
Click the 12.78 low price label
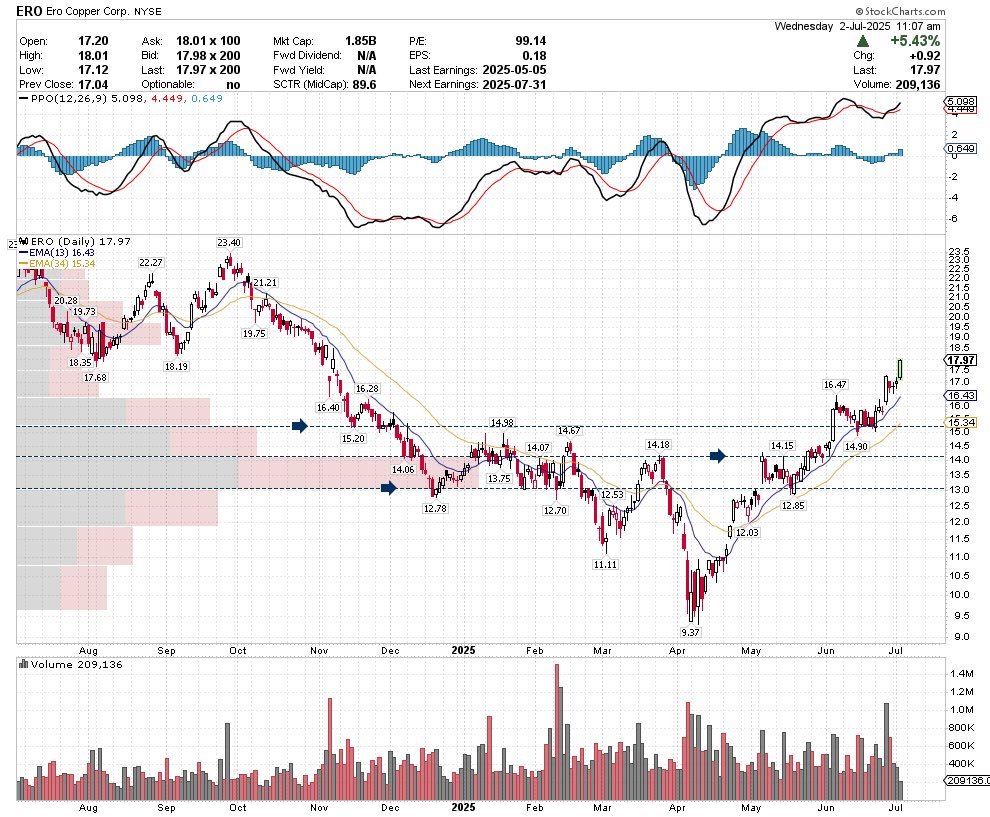[x=435, y=508]
